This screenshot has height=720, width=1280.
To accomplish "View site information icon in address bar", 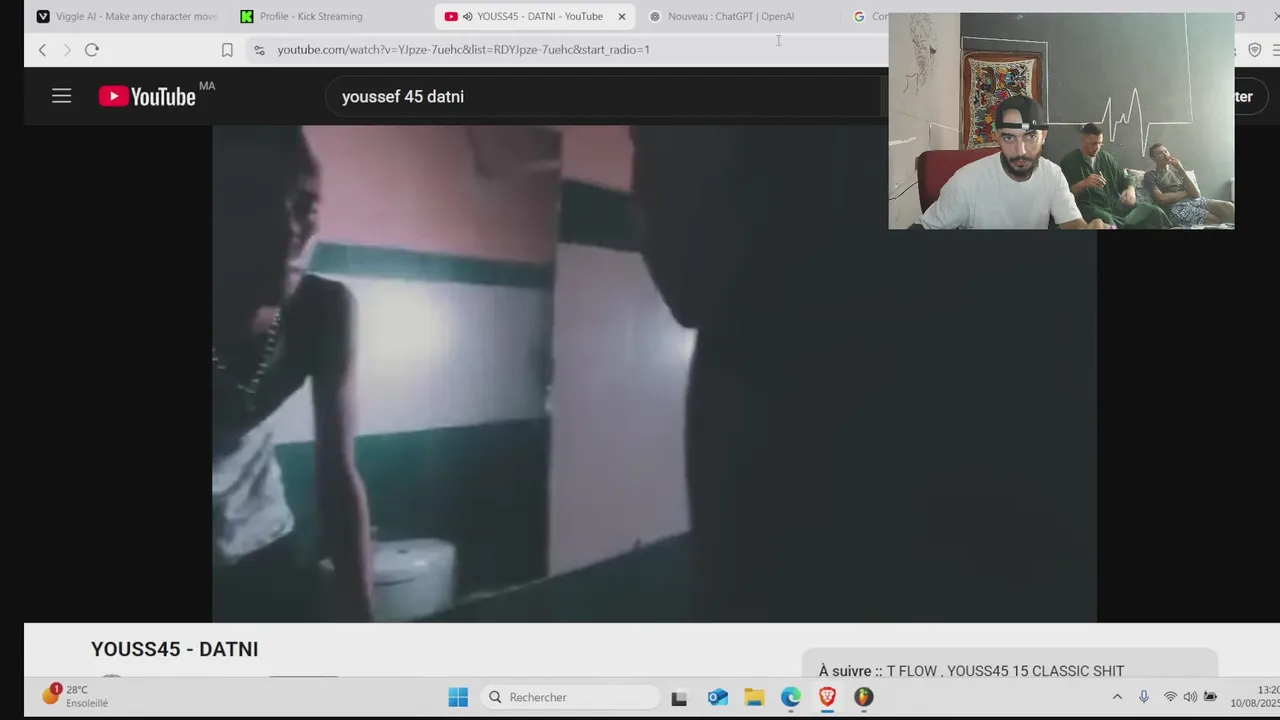I will click(259, 50).
